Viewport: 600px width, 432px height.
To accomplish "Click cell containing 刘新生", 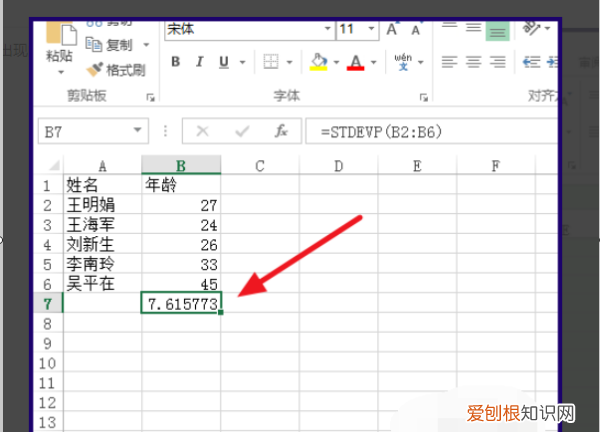I will [103, 245].
